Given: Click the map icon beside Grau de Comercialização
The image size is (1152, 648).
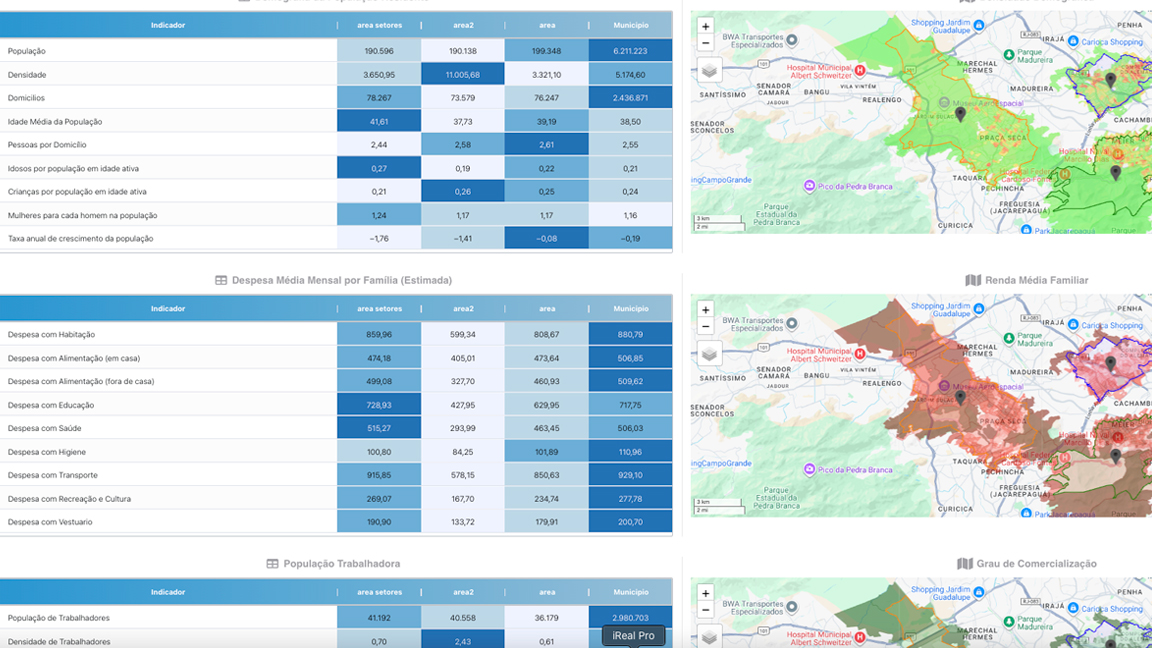Looking at the screenshot, I should point(964,564).
